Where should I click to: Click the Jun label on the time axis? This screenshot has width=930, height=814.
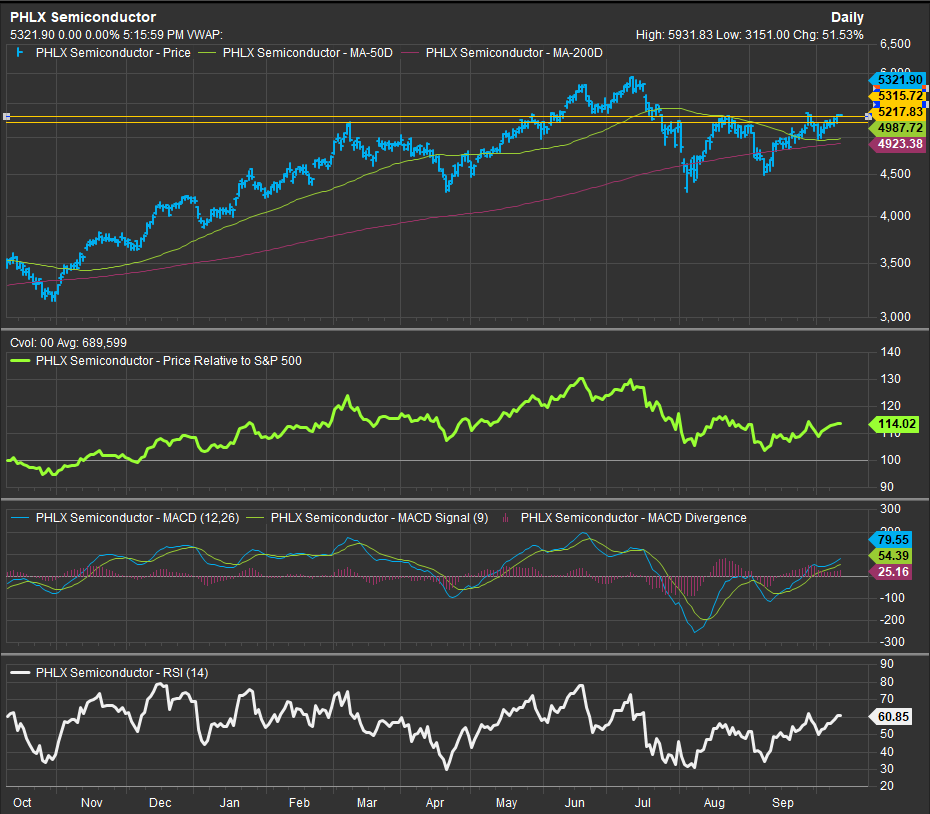[575, 803]
